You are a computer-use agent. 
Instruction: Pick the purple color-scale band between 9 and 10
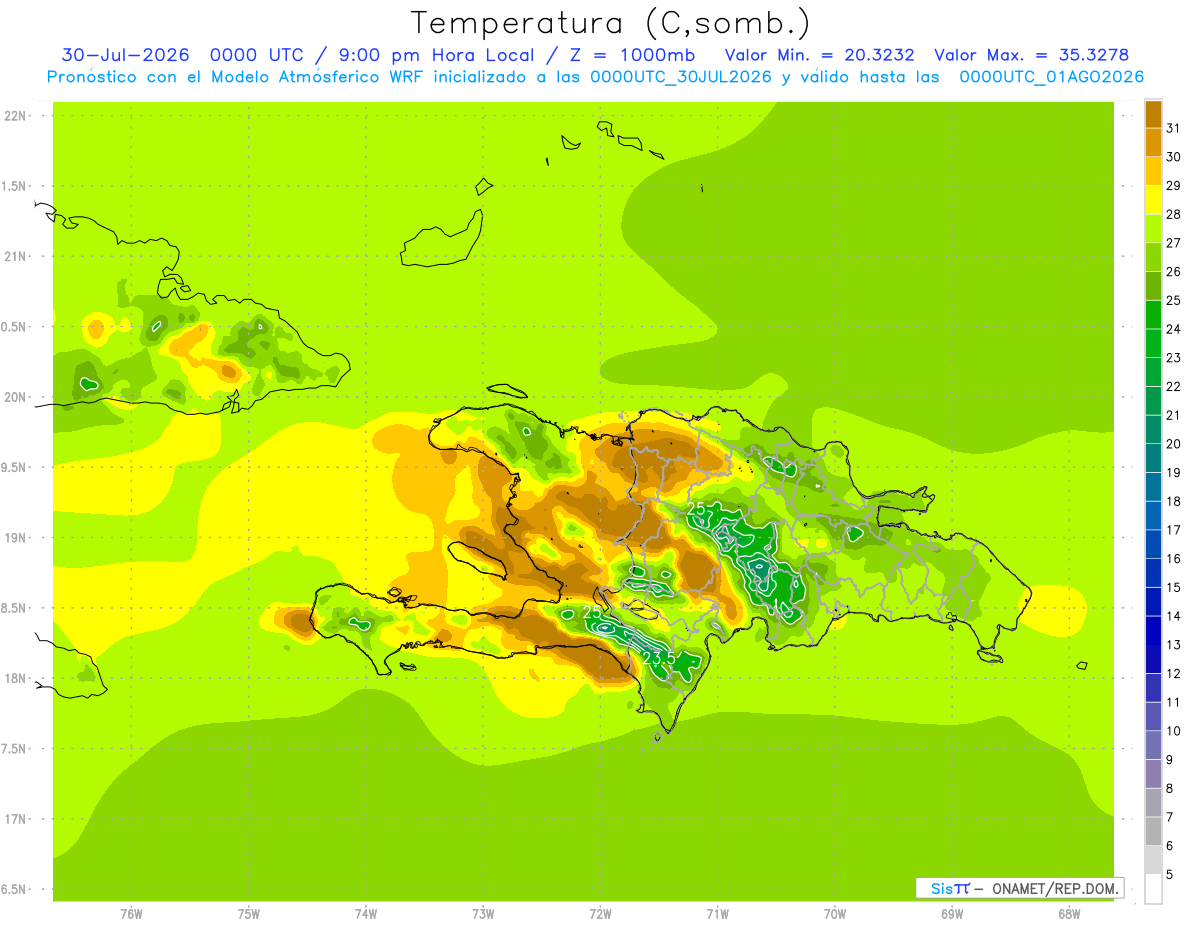click(1153, 746)
